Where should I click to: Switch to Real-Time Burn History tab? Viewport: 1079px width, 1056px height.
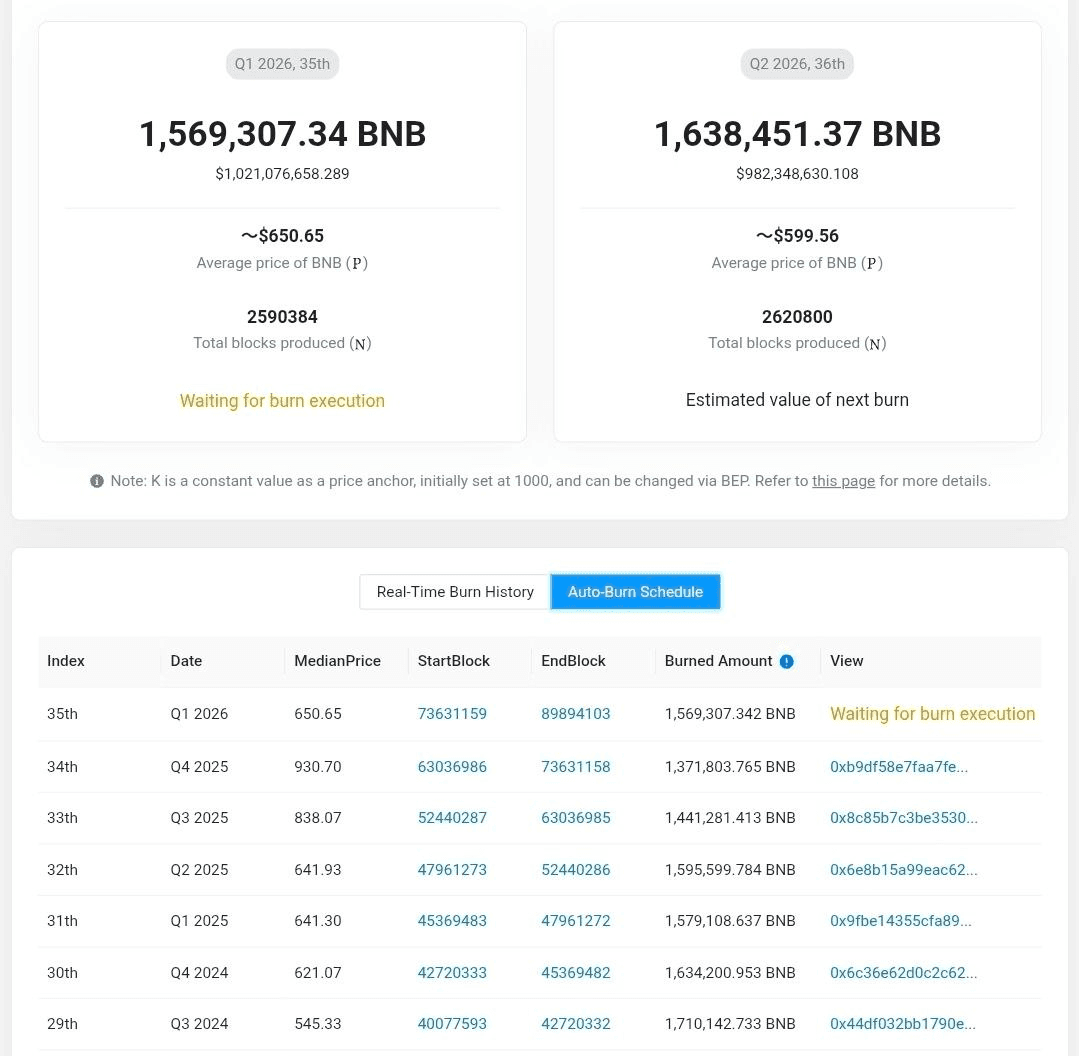coord(455,592)
